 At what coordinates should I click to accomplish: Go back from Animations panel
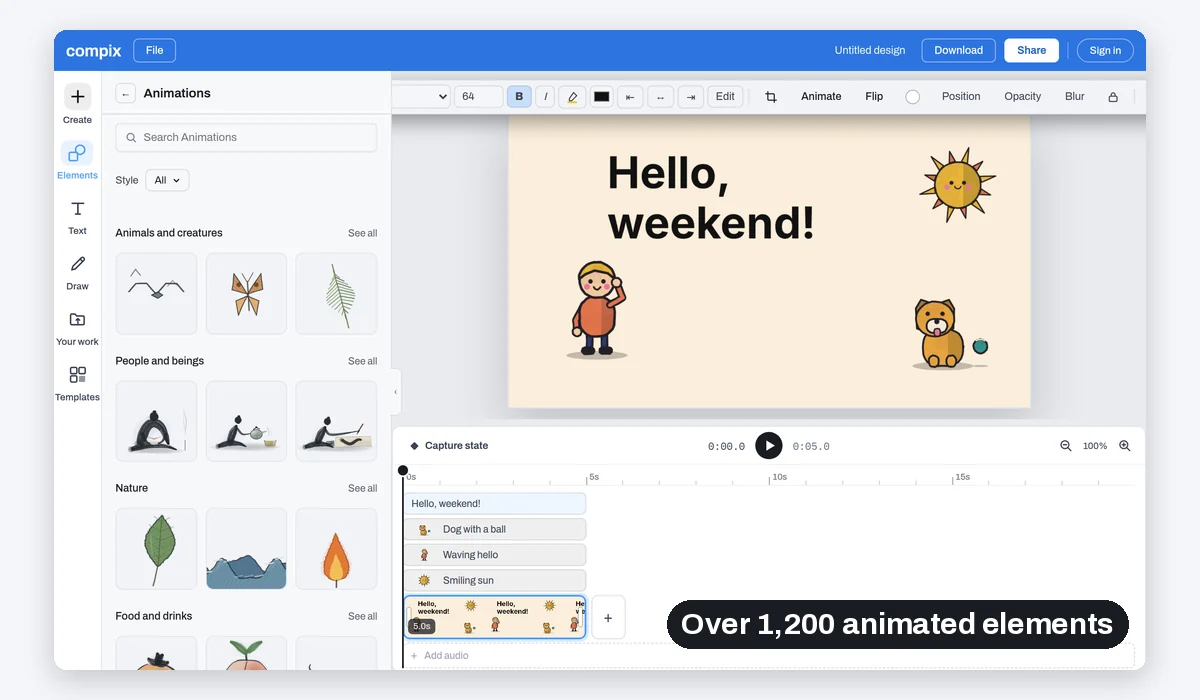click(125, 93)
